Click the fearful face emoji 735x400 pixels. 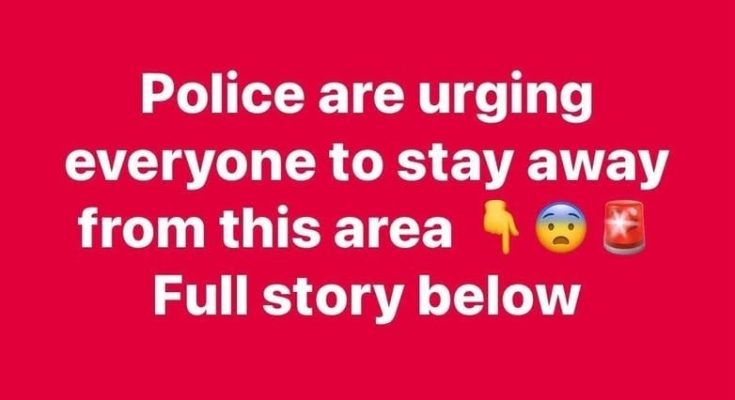562,229
